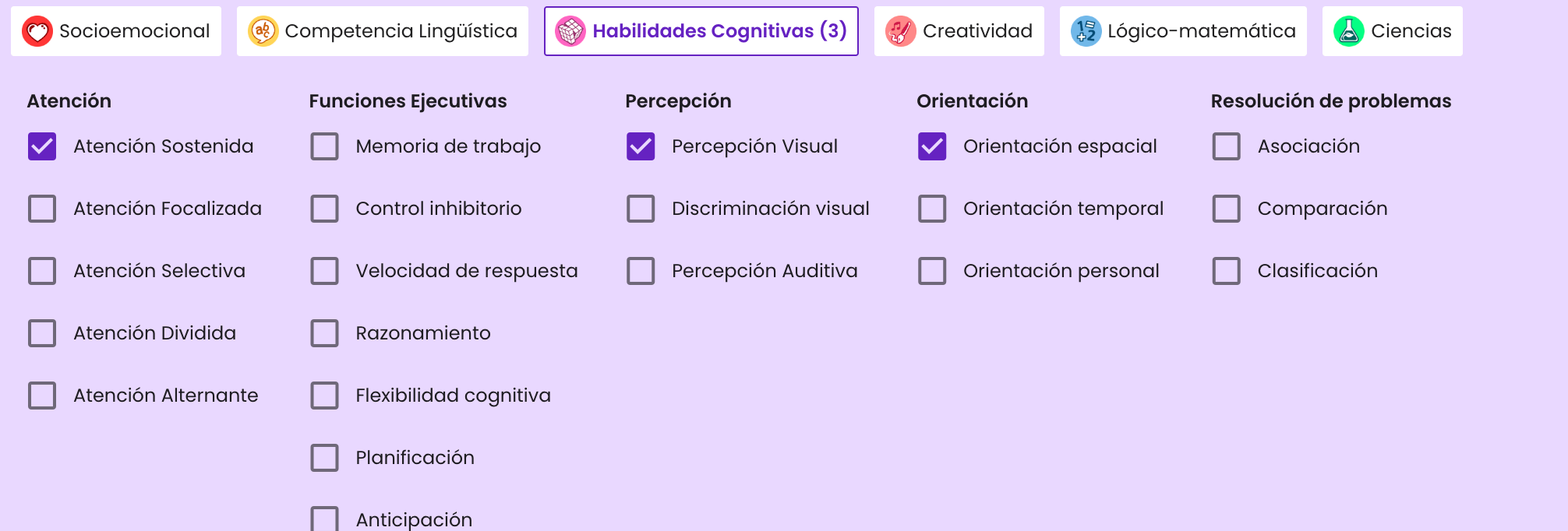Click the Socioemocional heart icon
Screen dimensions: 1568x531
tap(37, 31)
